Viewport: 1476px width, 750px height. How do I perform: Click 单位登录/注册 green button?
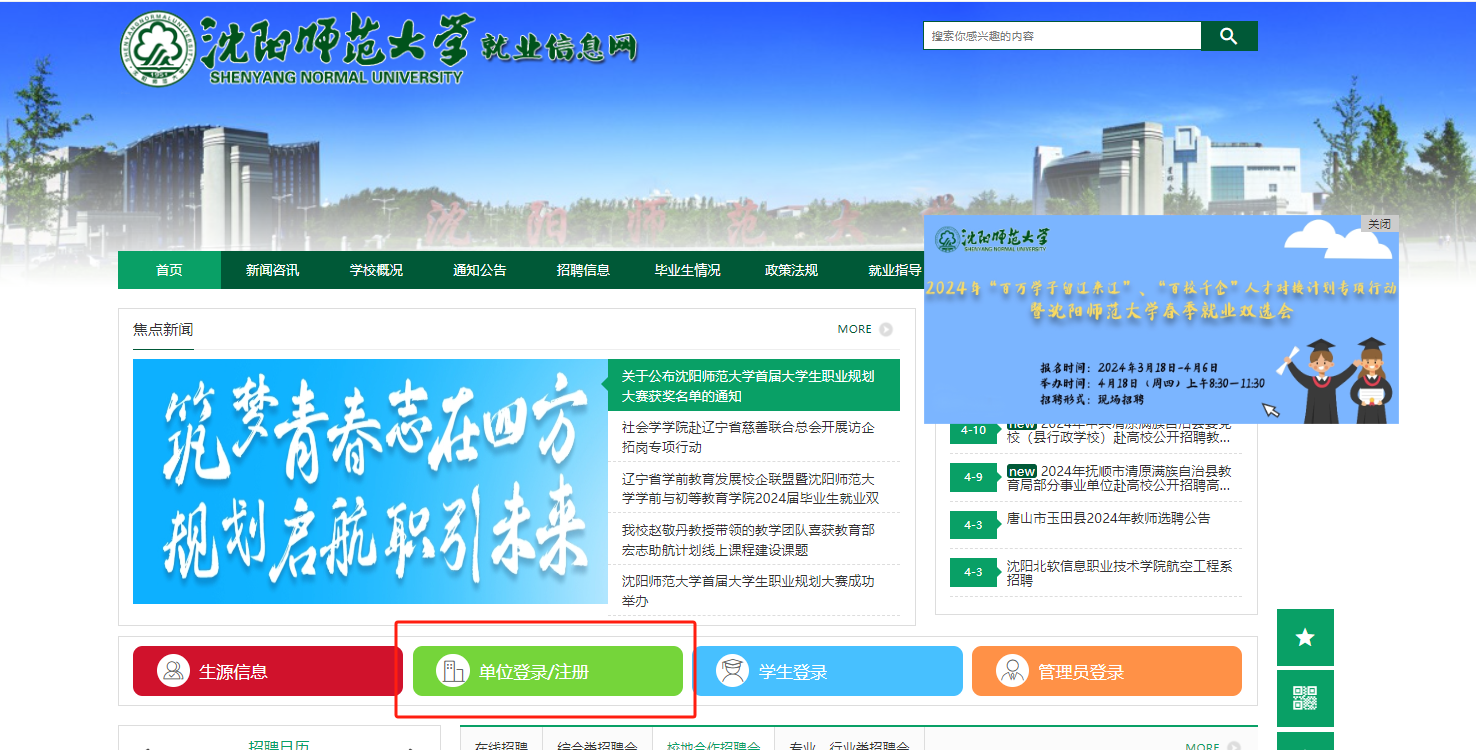pyautogui.click(x=548, y=671)
